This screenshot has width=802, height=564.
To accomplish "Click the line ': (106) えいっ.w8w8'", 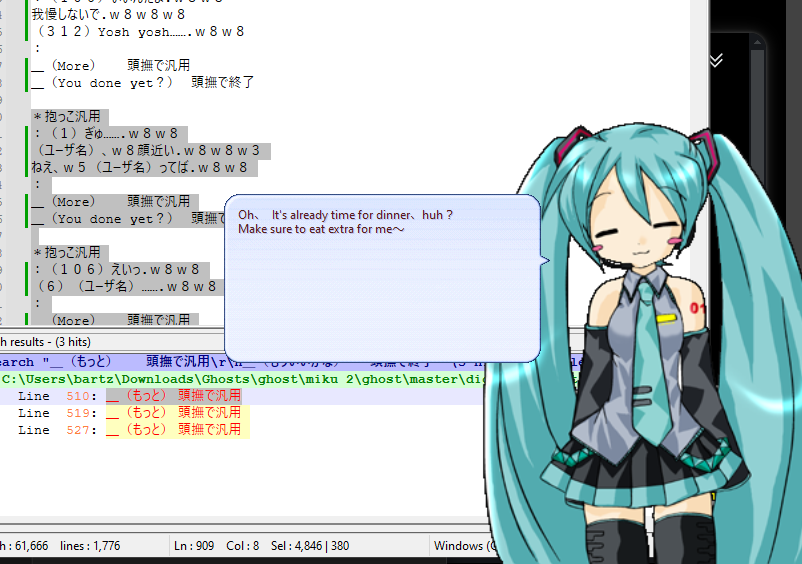I will 116,269.
